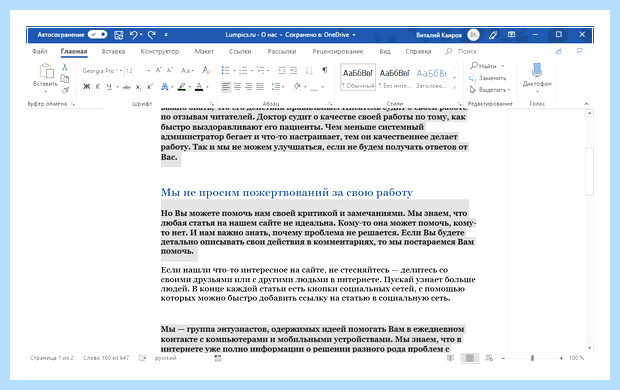Toggle superscript x² formatting
This screenshot has width=620, height=390.
(150, 87)
